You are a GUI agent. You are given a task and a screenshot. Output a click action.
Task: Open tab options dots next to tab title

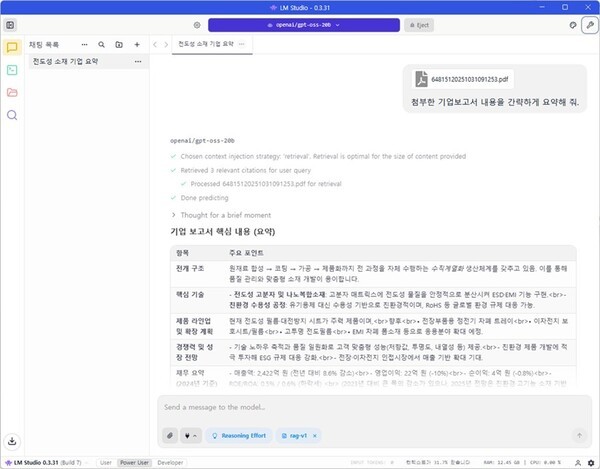tap(241, 44)
